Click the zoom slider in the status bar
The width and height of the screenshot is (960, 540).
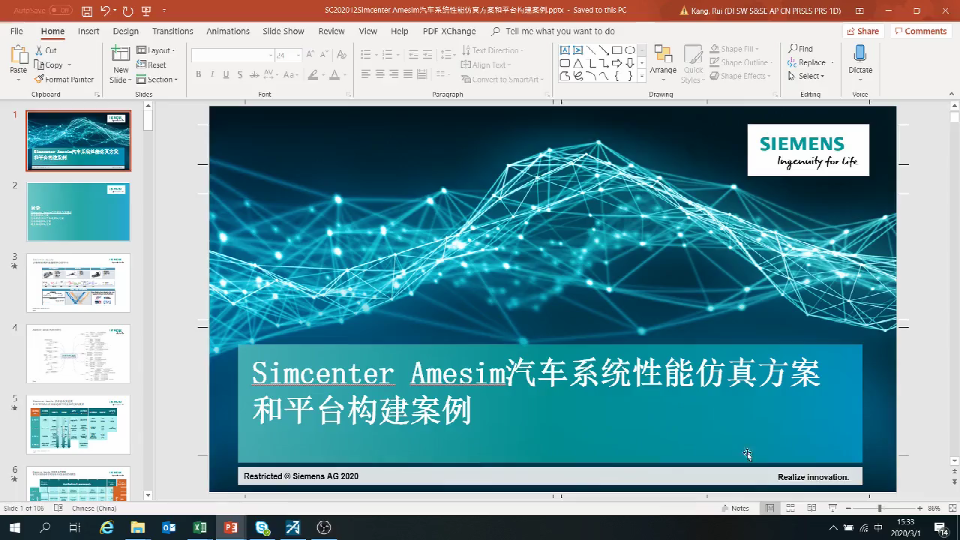(x=880, y=508)
